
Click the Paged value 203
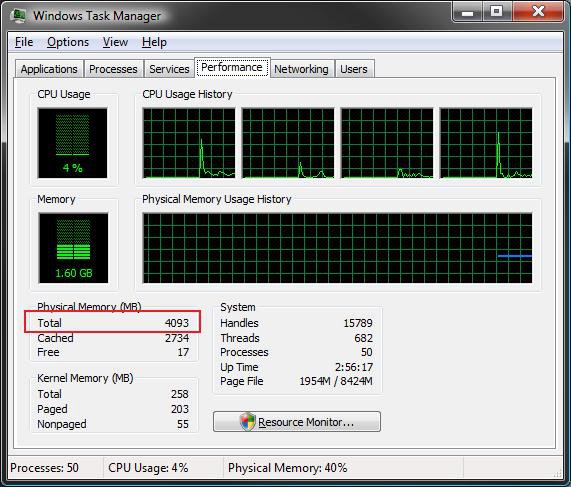pyautogui.click(x=180, y=409)
